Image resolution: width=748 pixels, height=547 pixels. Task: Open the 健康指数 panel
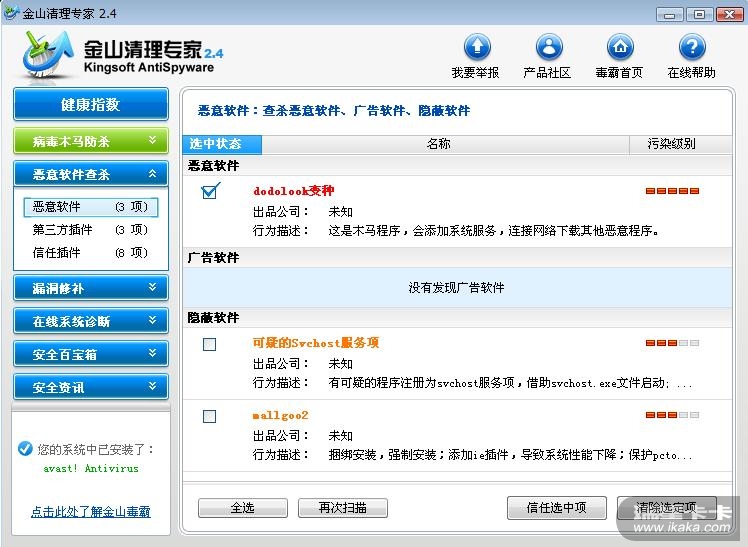(91, 104)
